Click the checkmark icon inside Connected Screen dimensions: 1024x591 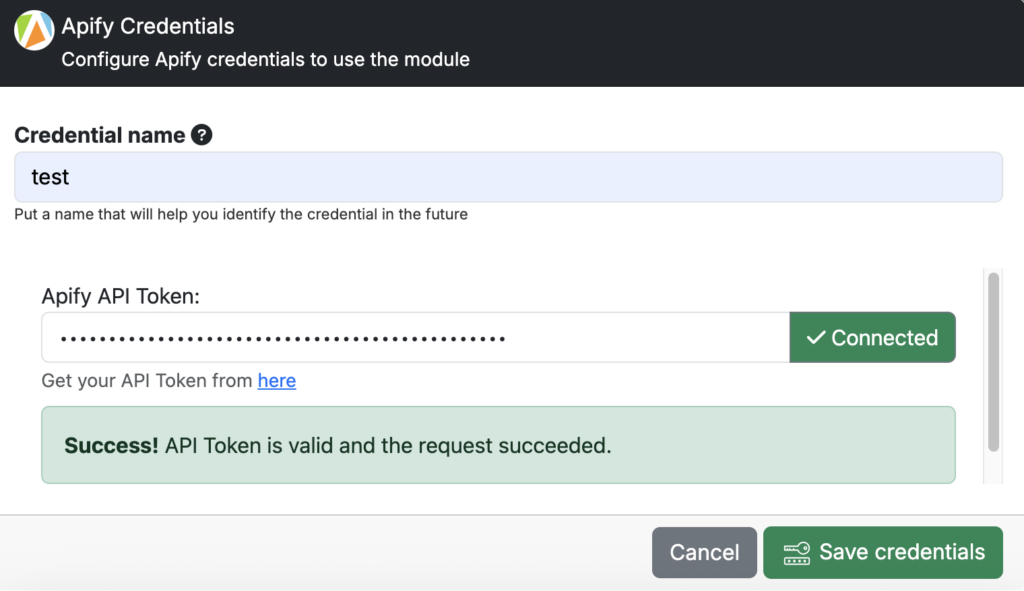816,338
